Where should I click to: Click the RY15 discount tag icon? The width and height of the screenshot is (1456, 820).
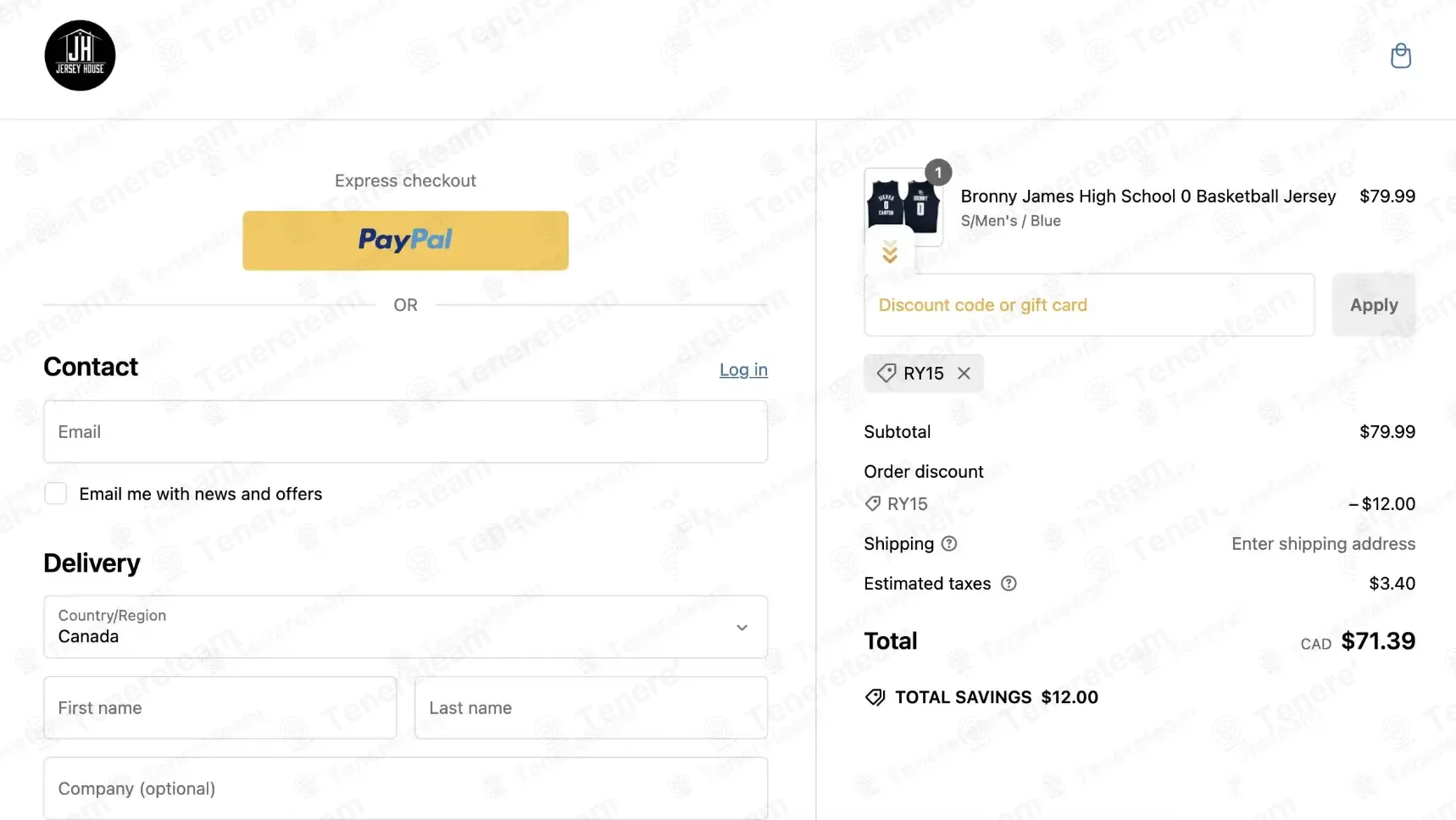886,374
